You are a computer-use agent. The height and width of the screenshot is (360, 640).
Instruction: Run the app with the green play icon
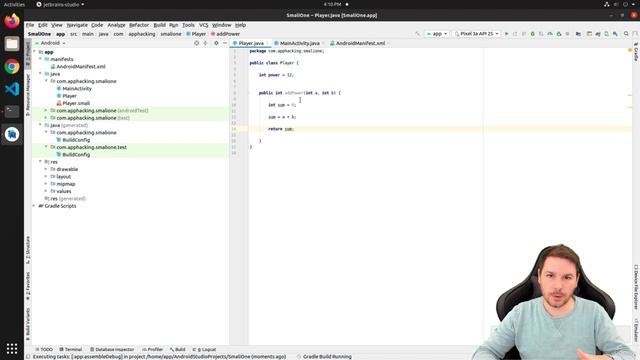point(507,34)
